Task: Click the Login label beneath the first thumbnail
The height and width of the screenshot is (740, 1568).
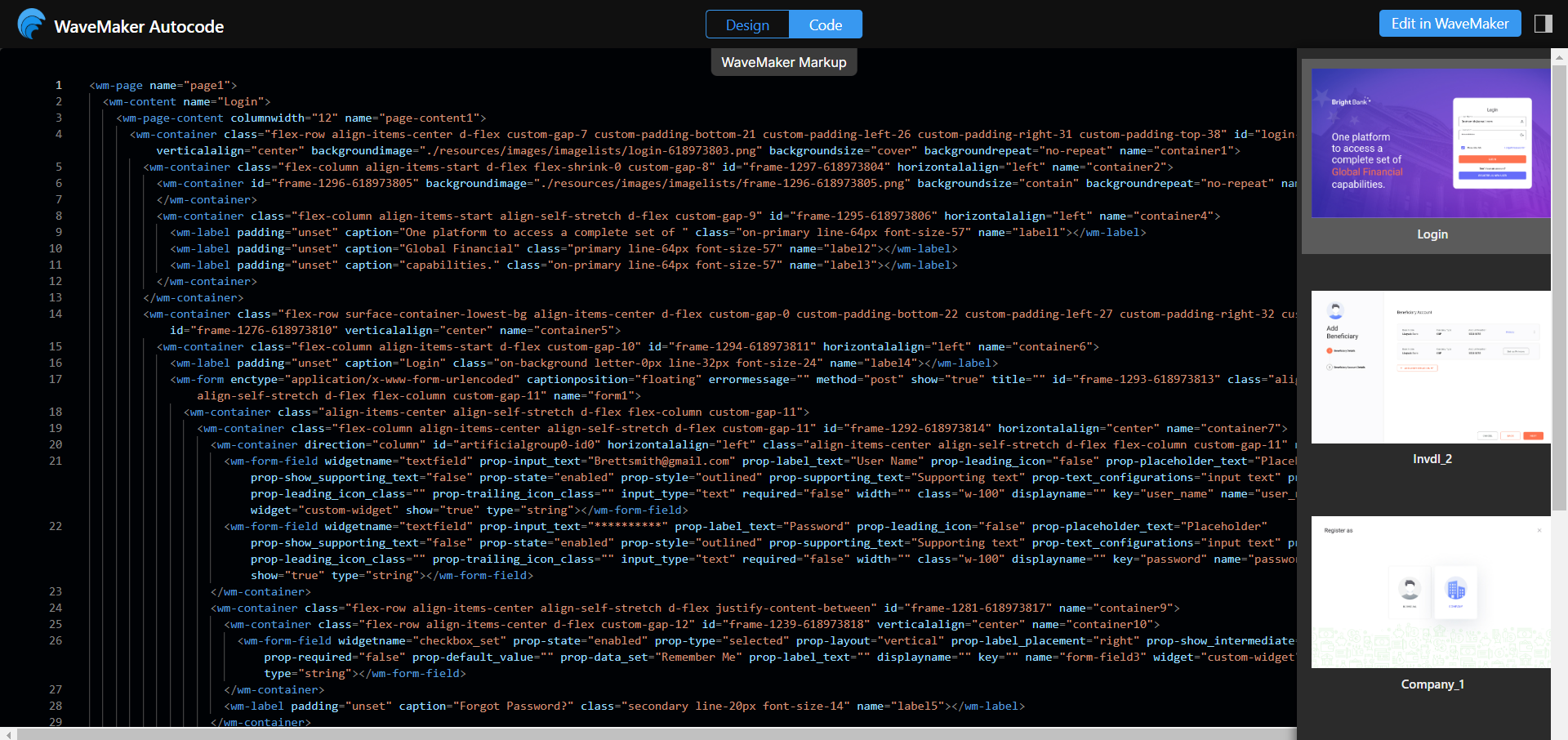Action: 1432,234
